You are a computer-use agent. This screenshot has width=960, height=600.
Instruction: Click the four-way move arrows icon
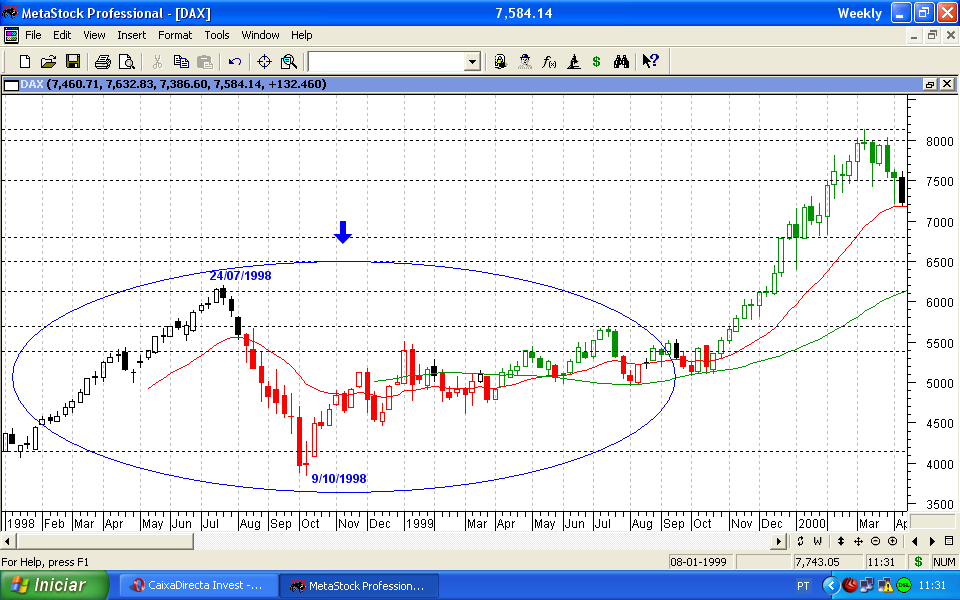pos(858,541)
